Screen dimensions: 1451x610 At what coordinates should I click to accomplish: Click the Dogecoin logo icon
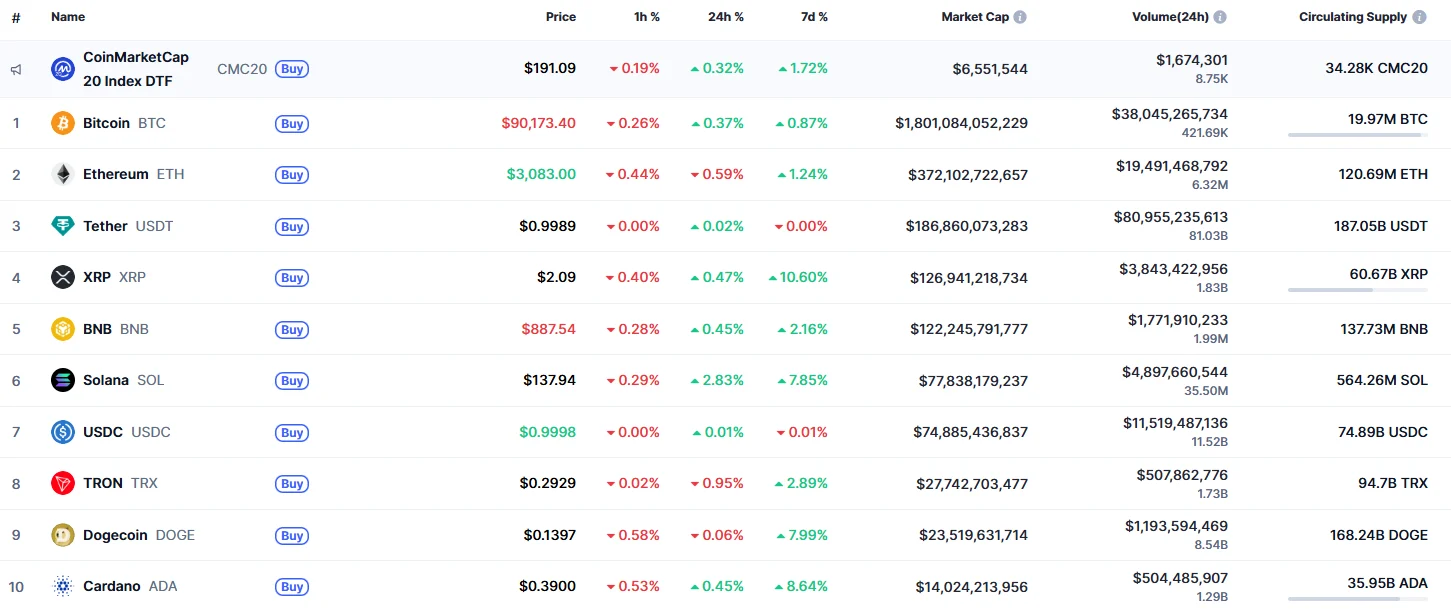[x=63, y=535]
